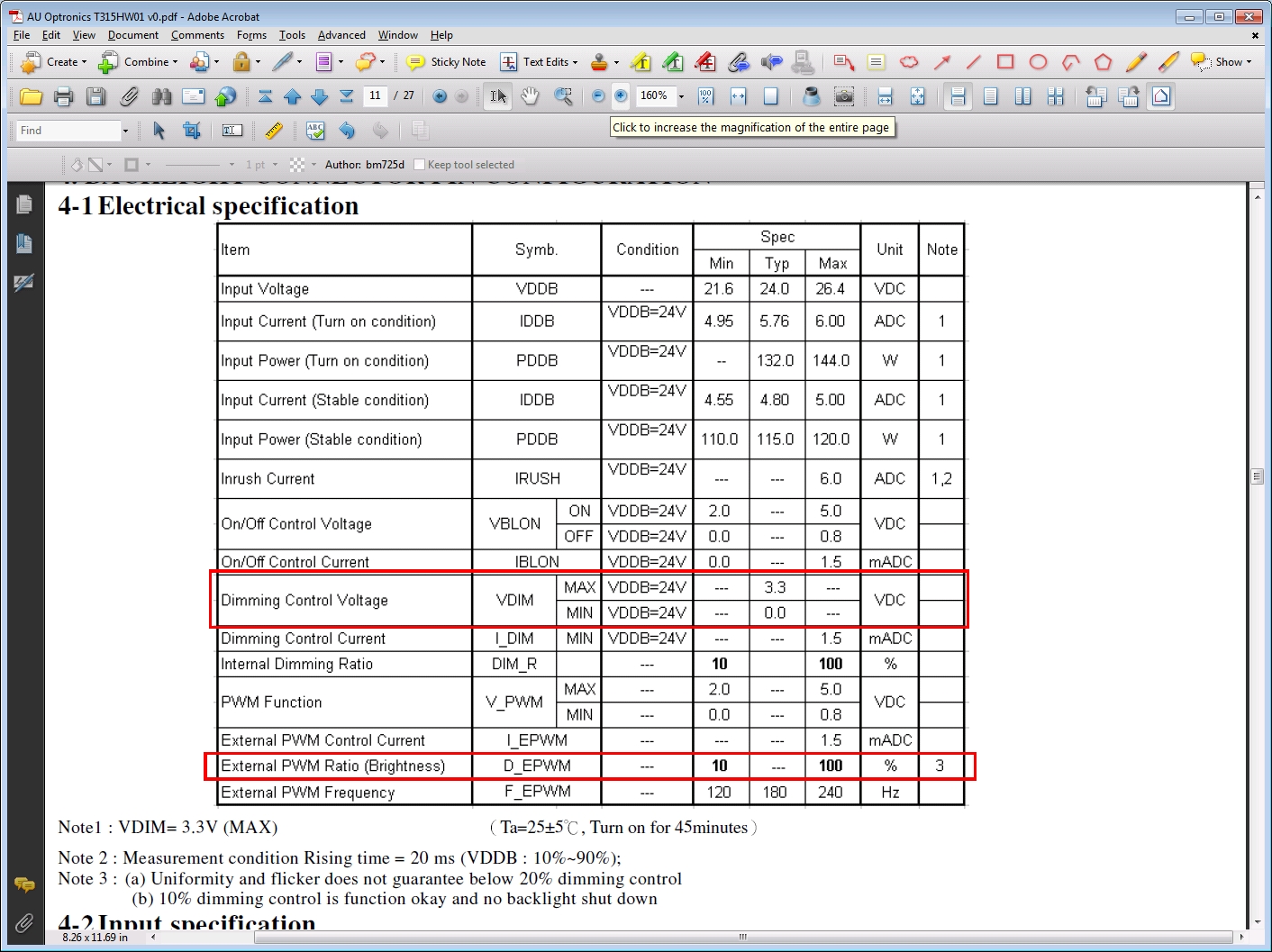Go to next page arrow
The height and width of the screenshot is (952, 1272).
click(x=320, y=96)
